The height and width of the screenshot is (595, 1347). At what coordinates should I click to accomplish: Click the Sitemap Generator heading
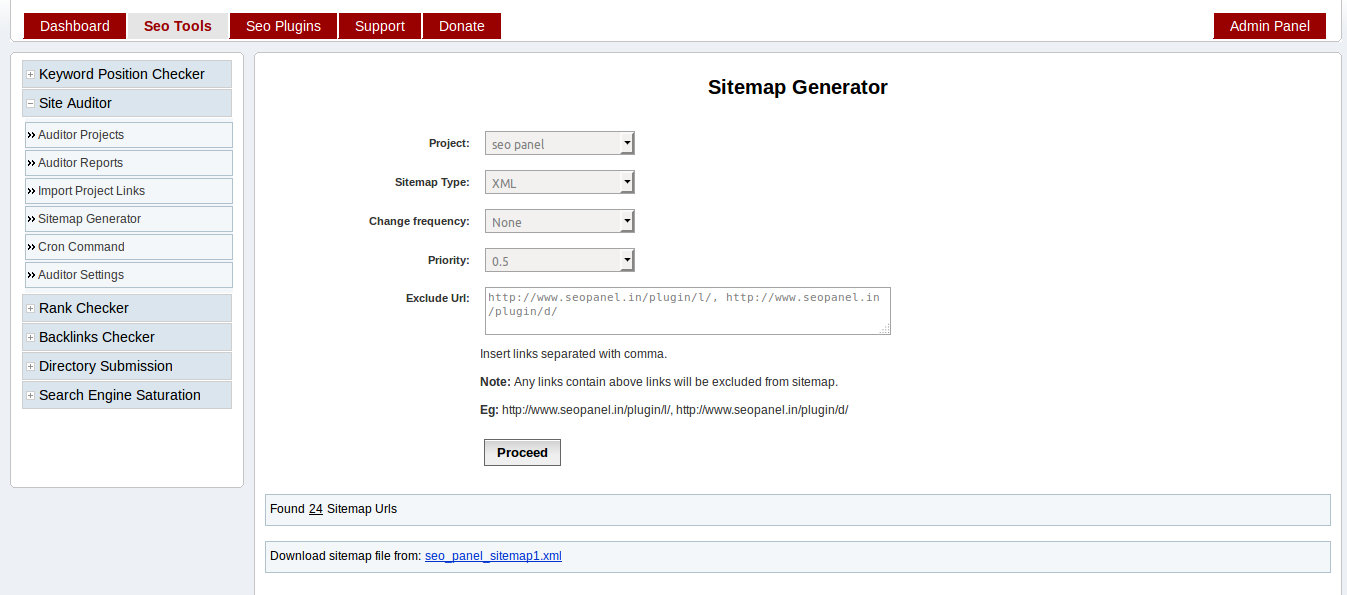(798, 87)
